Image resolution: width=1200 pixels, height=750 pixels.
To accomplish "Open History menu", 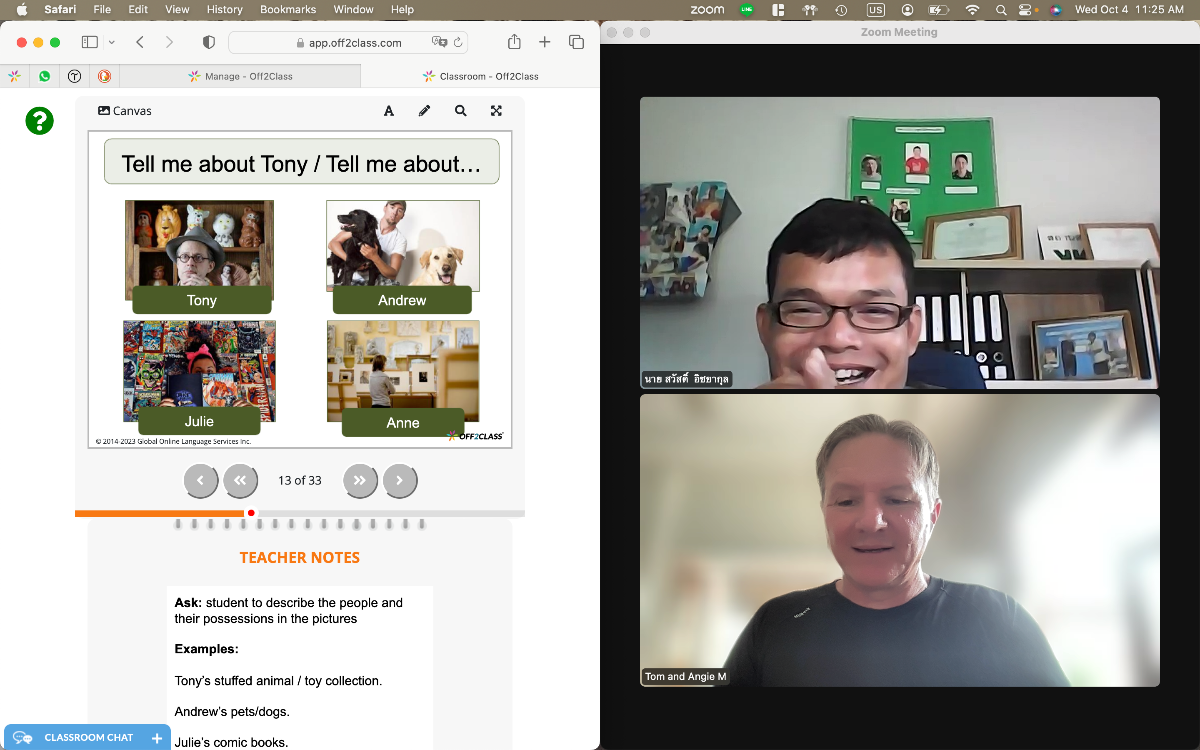I will point(225,9).
